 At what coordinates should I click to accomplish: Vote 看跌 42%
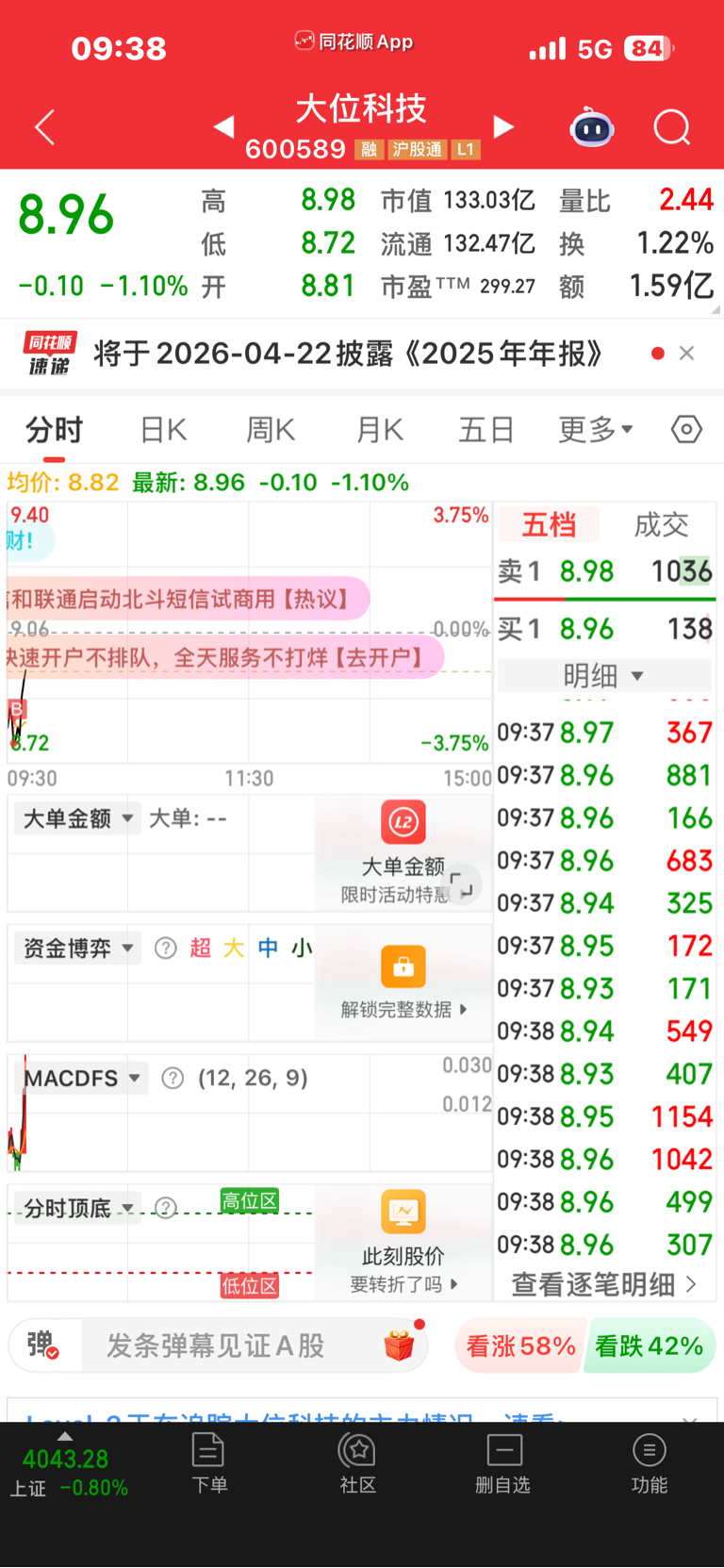click(650, 1345)
